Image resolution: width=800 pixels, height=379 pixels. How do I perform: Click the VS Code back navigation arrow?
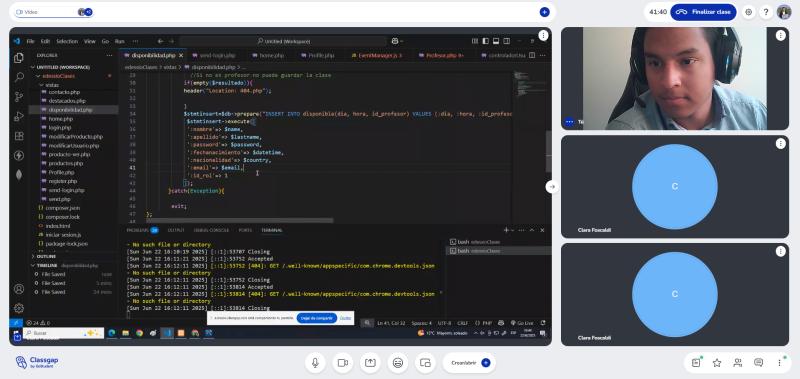(160, 41)
